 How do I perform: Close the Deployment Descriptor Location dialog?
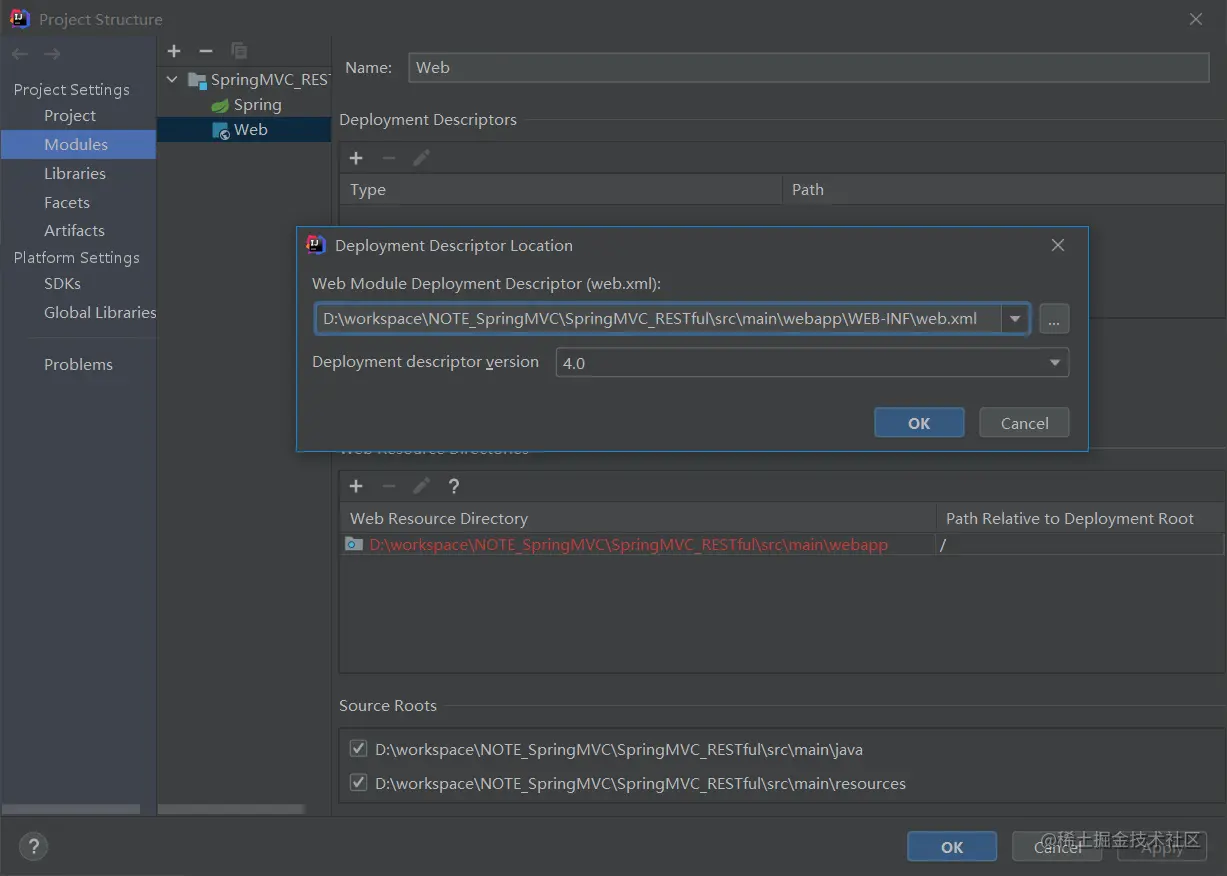coord(1058,245)
